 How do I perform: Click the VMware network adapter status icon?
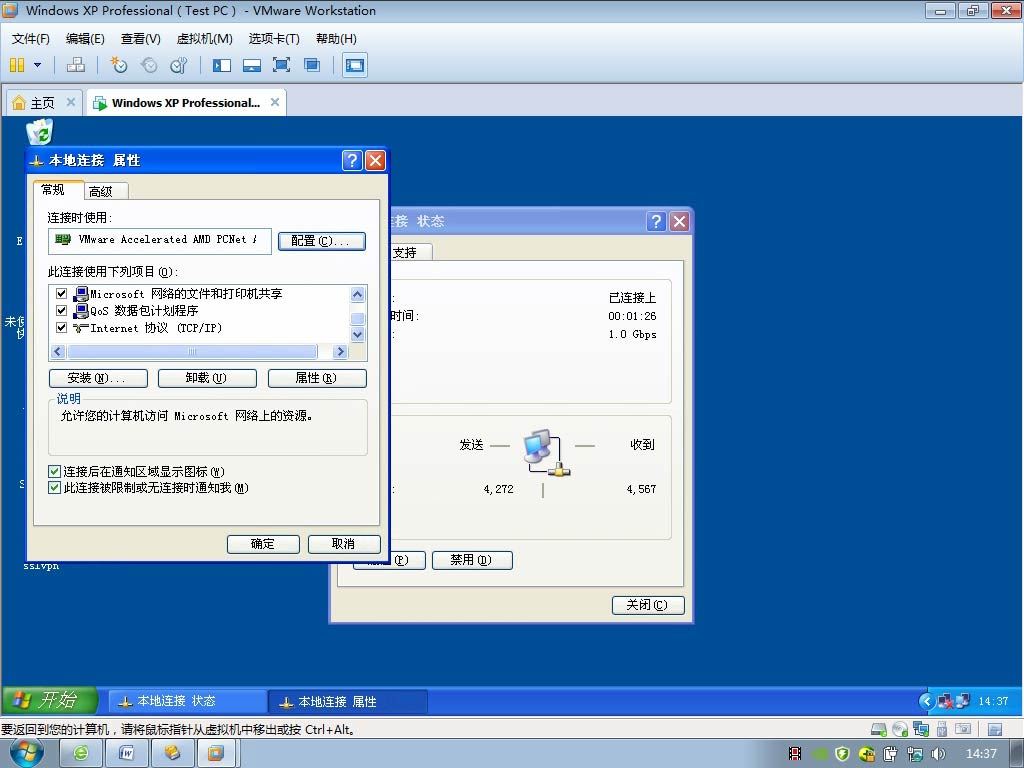921,729
